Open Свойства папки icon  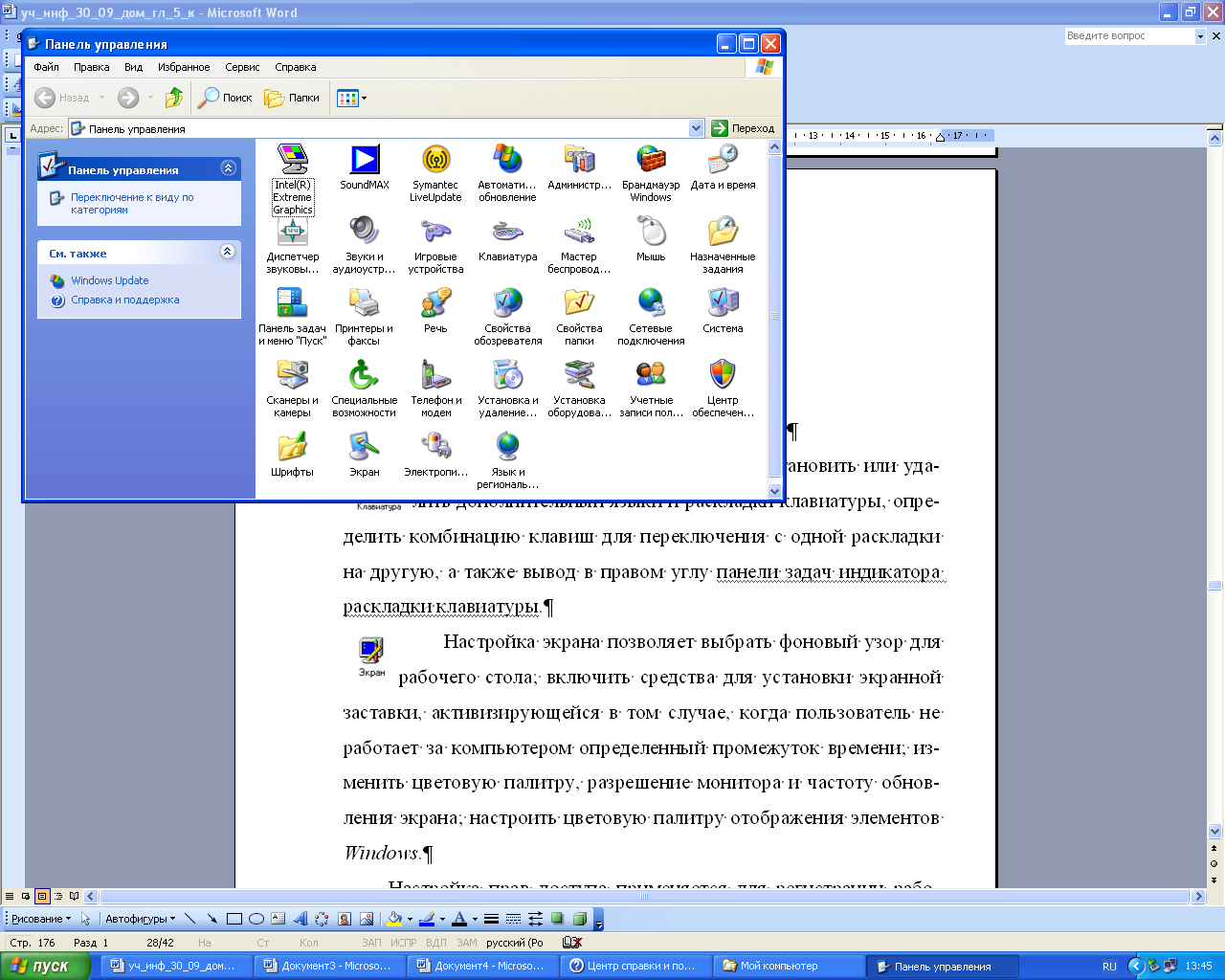[579, 303]
